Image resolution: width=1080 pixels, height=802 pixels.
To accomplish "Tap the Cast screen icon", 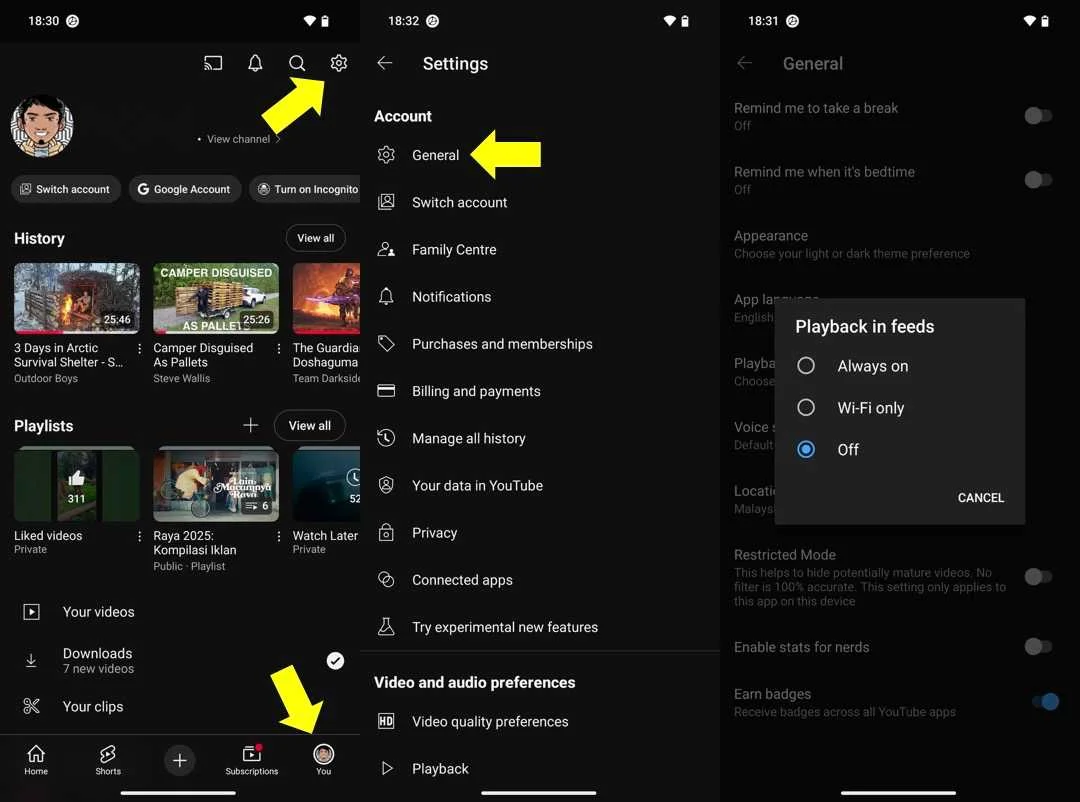I will tap(213, 63).
